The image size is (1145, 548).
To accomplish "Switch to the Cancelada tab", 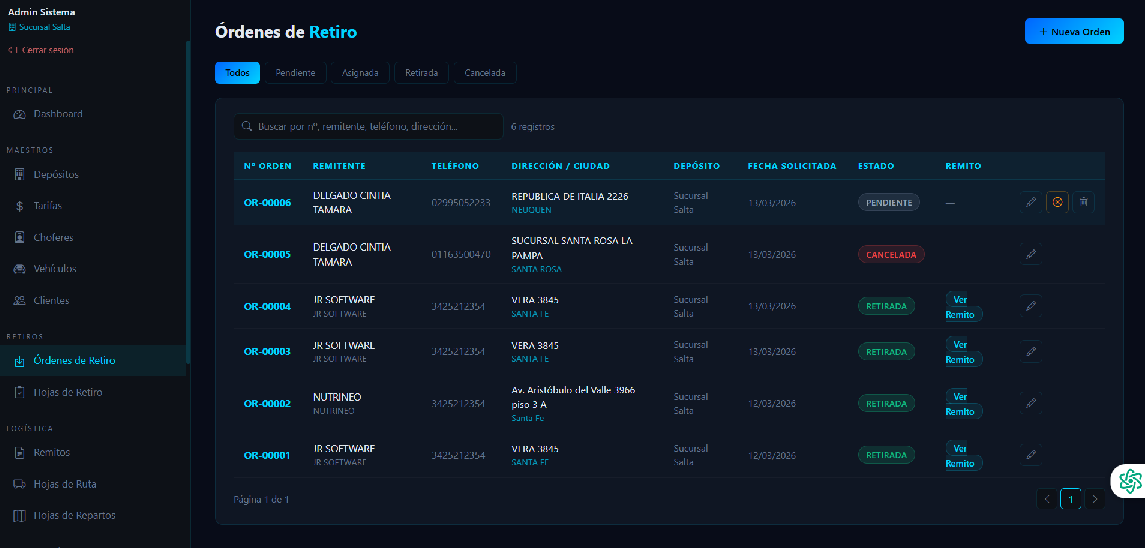I will point(484,73).
